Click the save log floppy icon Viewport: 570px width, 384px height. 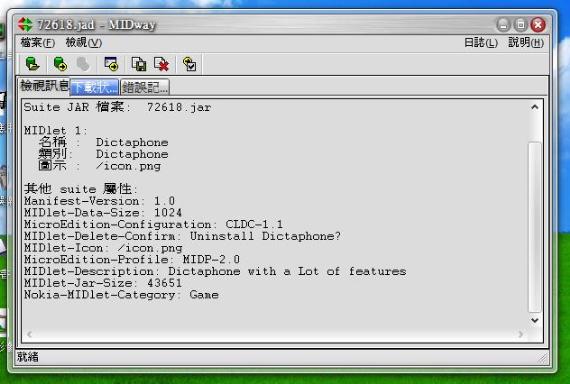coord(139,64)
